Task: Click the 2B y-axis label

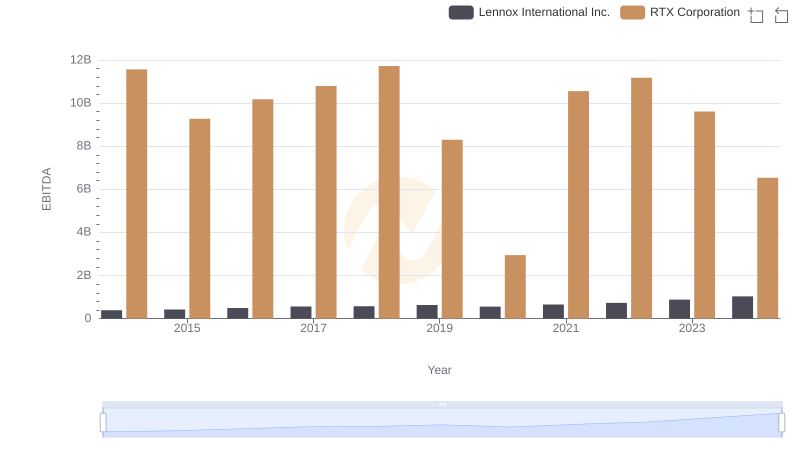Action: (84, 275)
